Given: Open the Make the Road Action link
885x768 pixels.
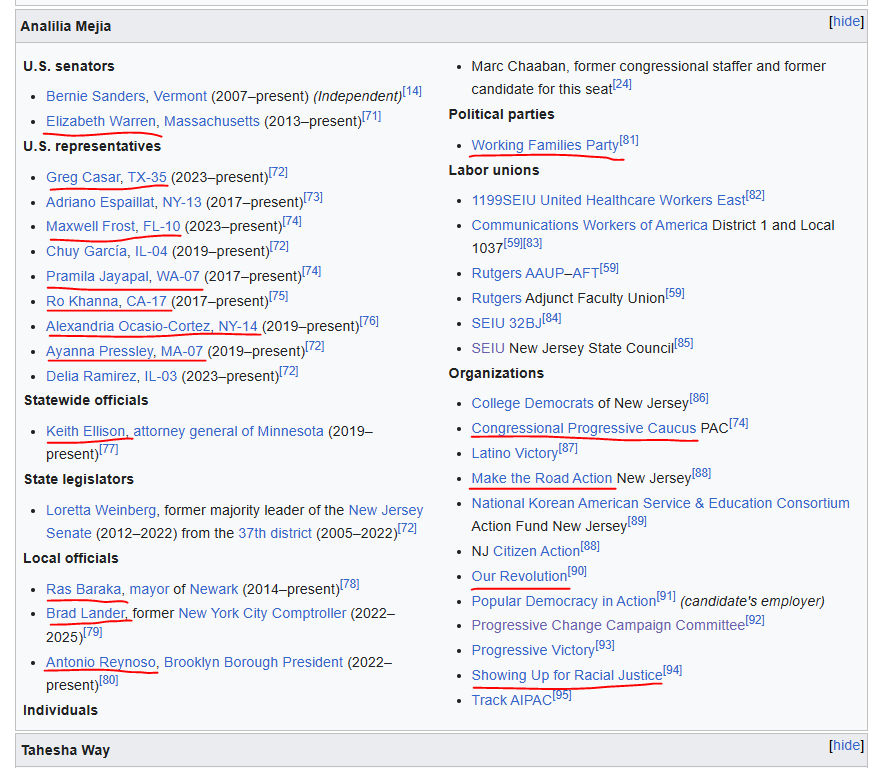Looking at the screenshot, I should [542, 479].
